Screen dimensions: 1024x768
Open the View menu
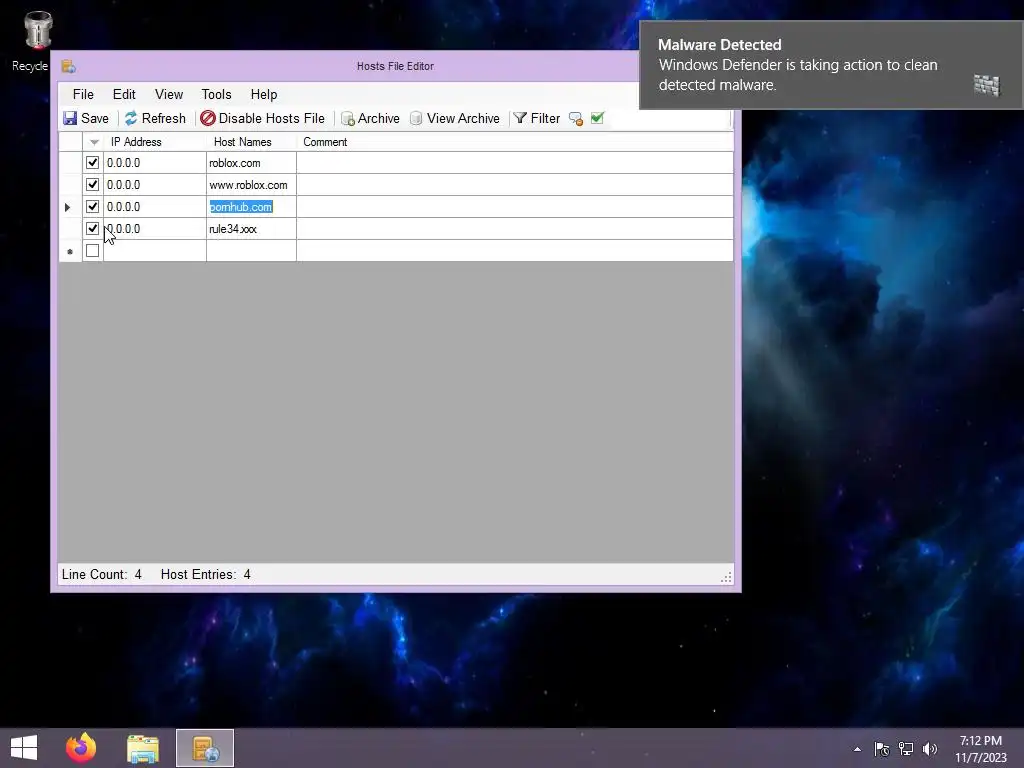click(x=168, y=94)
